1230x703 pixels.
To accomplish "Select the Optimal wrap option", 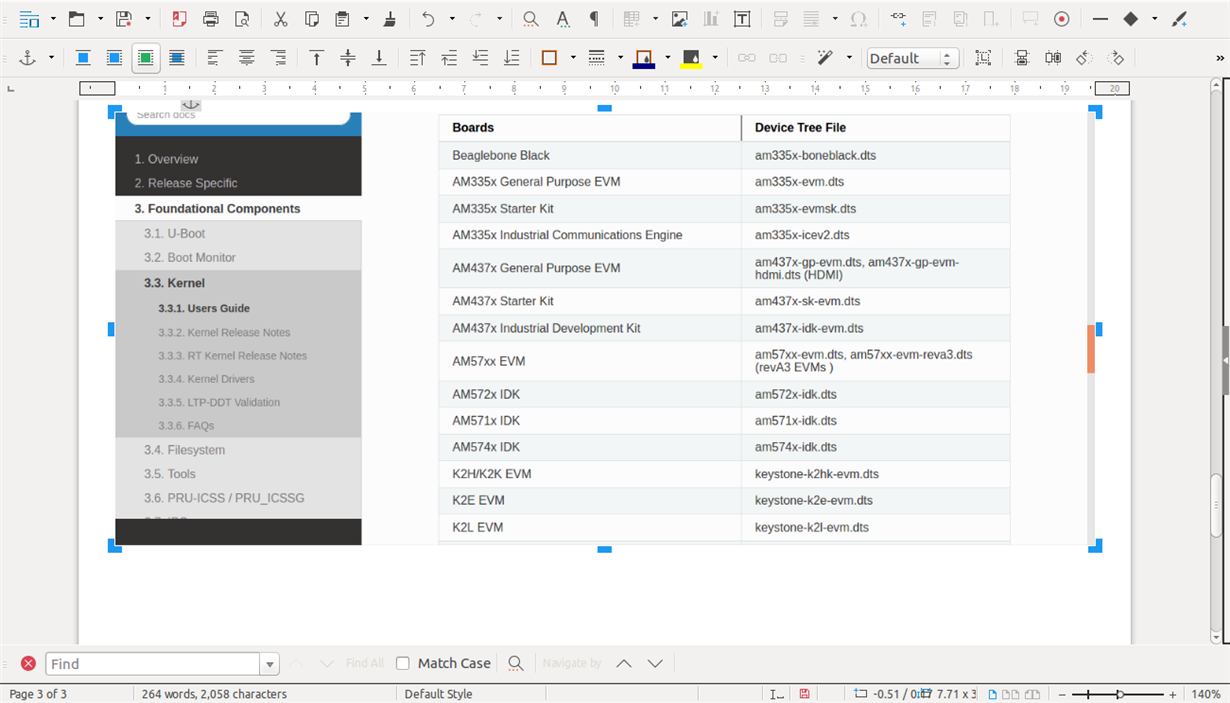I will point(146,58).
